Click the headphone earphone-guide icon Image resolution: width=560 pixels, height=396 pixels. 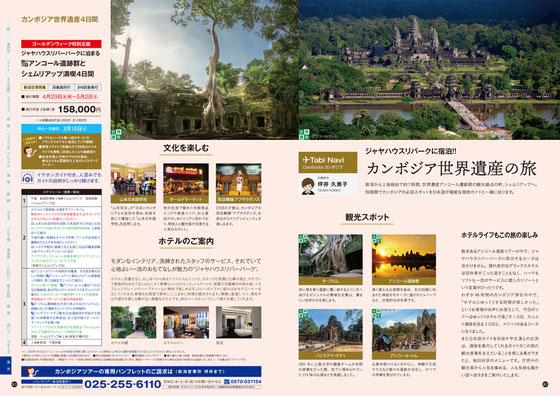point(28,178)
